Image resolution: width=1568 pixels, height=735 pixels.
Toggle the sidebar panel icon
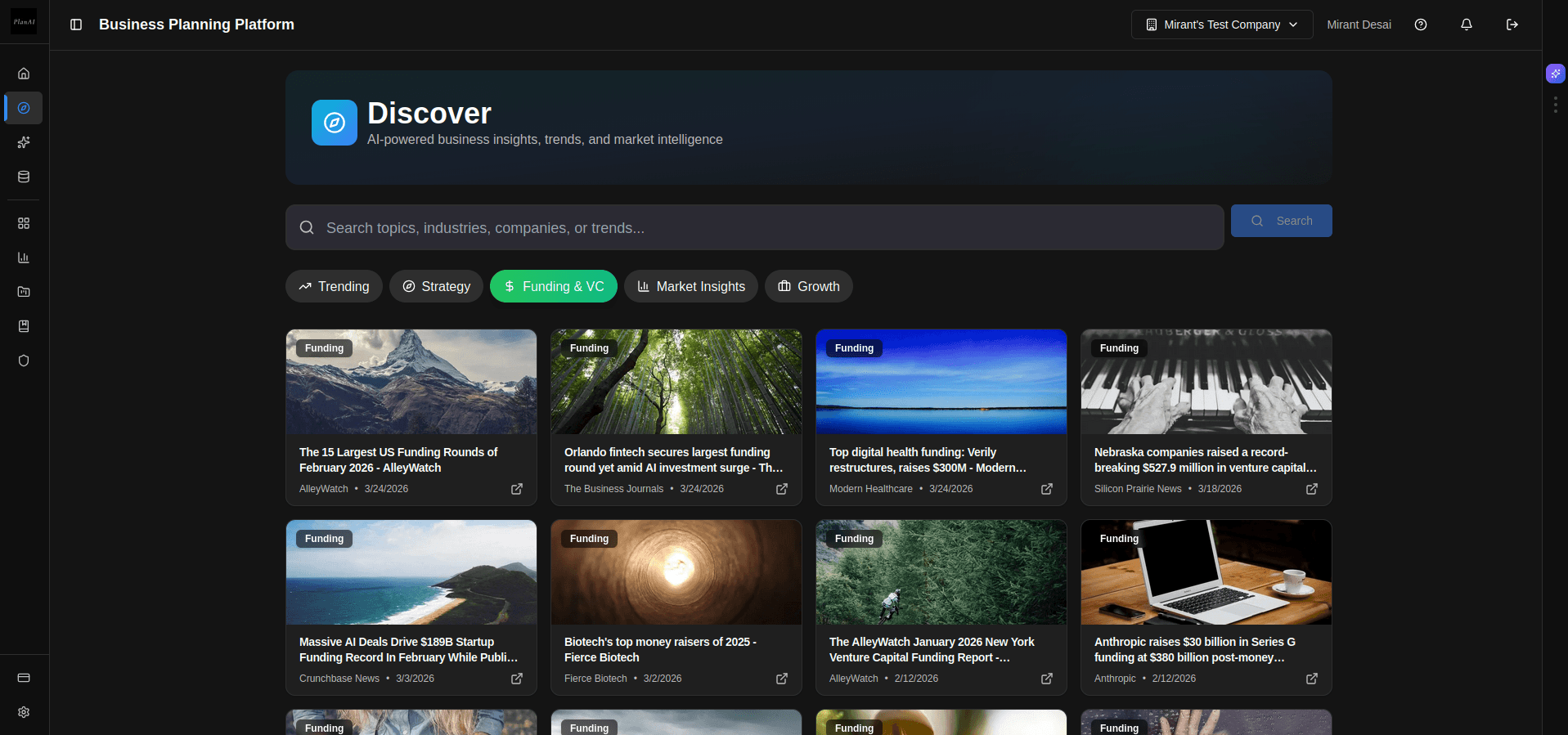tap(76, 25)
